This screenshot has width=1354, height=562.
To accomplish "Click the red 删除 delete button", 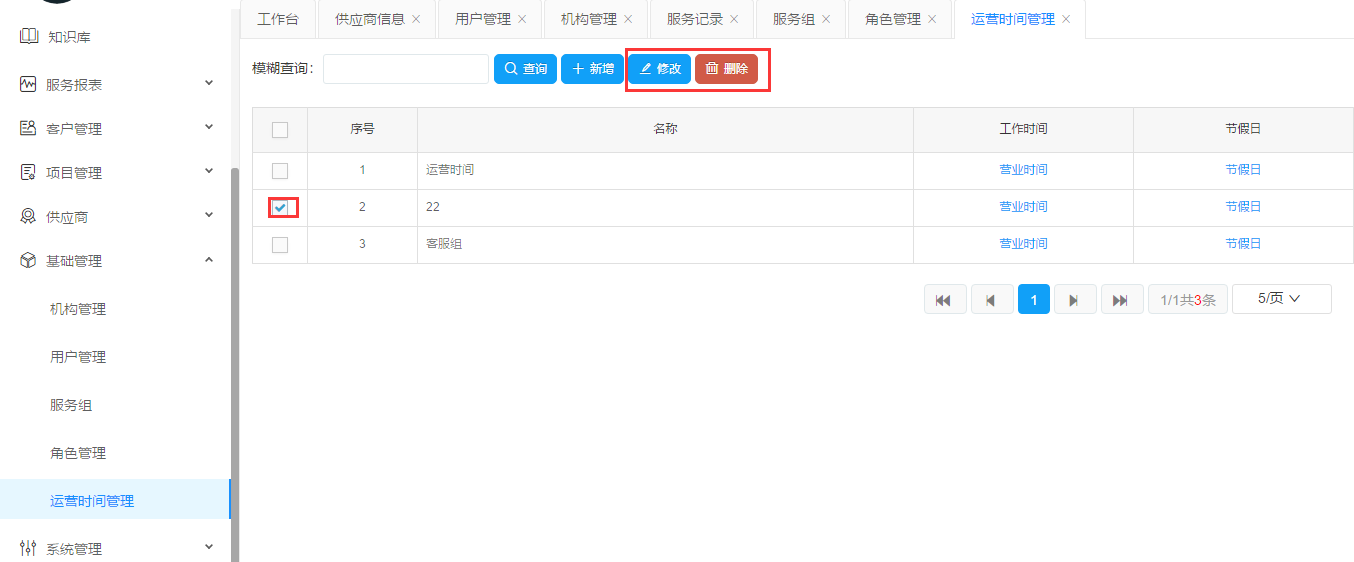I will click(x=726, y=69).
